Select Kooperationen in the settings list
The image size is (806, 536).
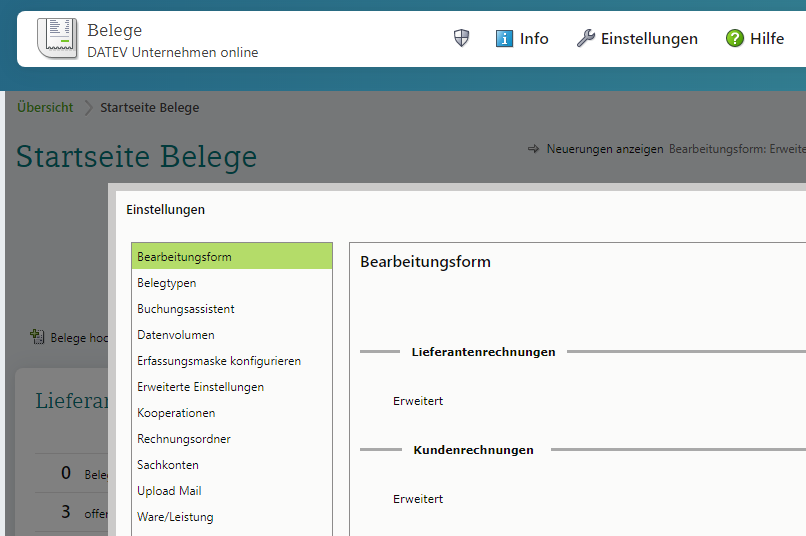[x=176, y=413]
